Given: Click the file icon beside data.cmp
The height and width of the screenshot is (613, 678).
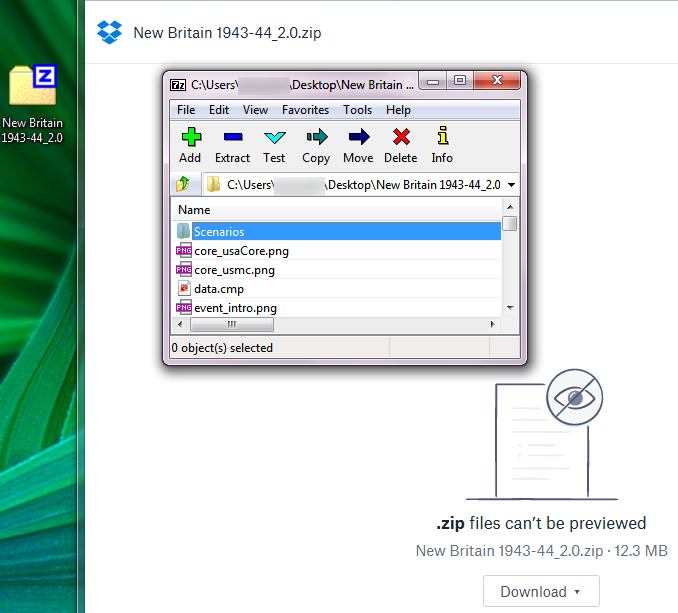Looking at the screenshot, I should (184, 288).
